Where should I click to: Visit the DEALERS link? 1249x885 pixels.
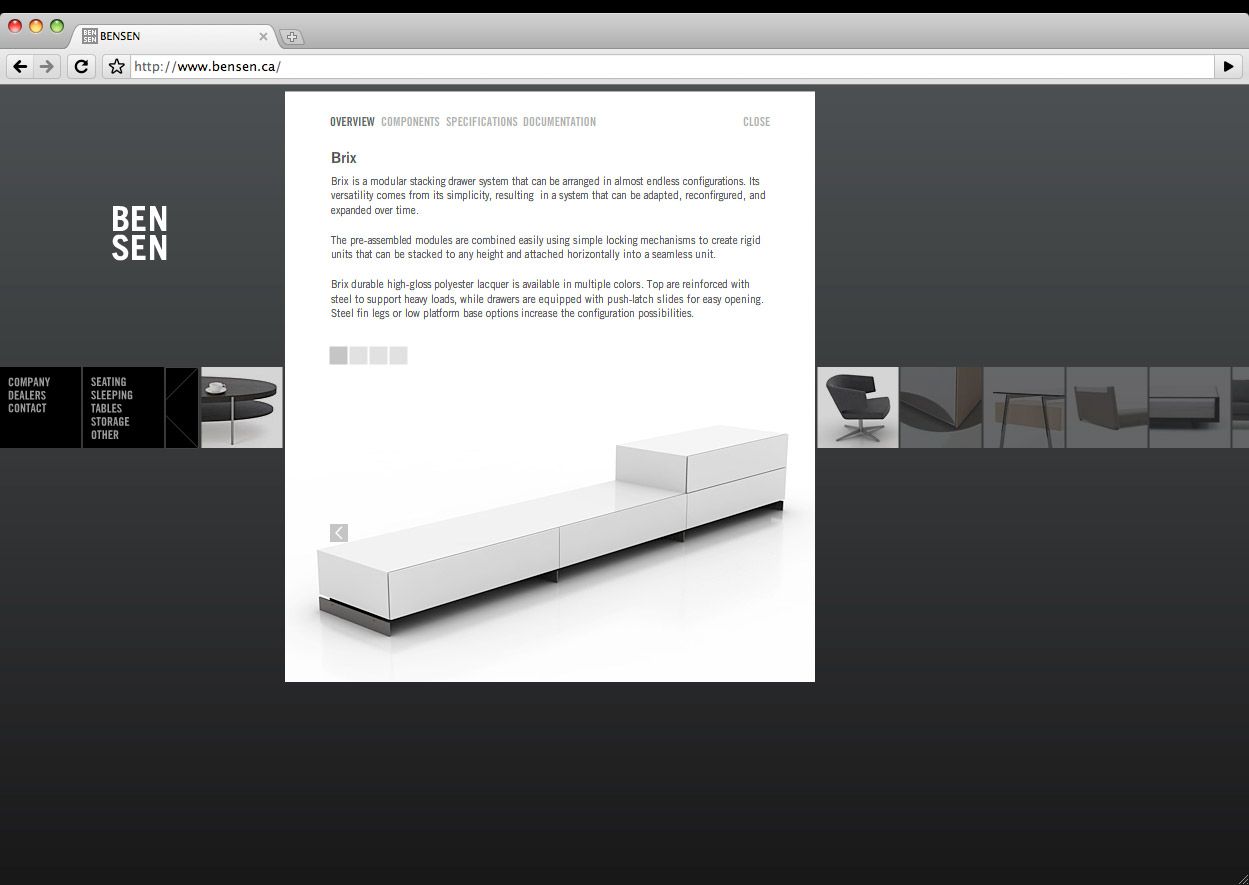click(25, 394)
